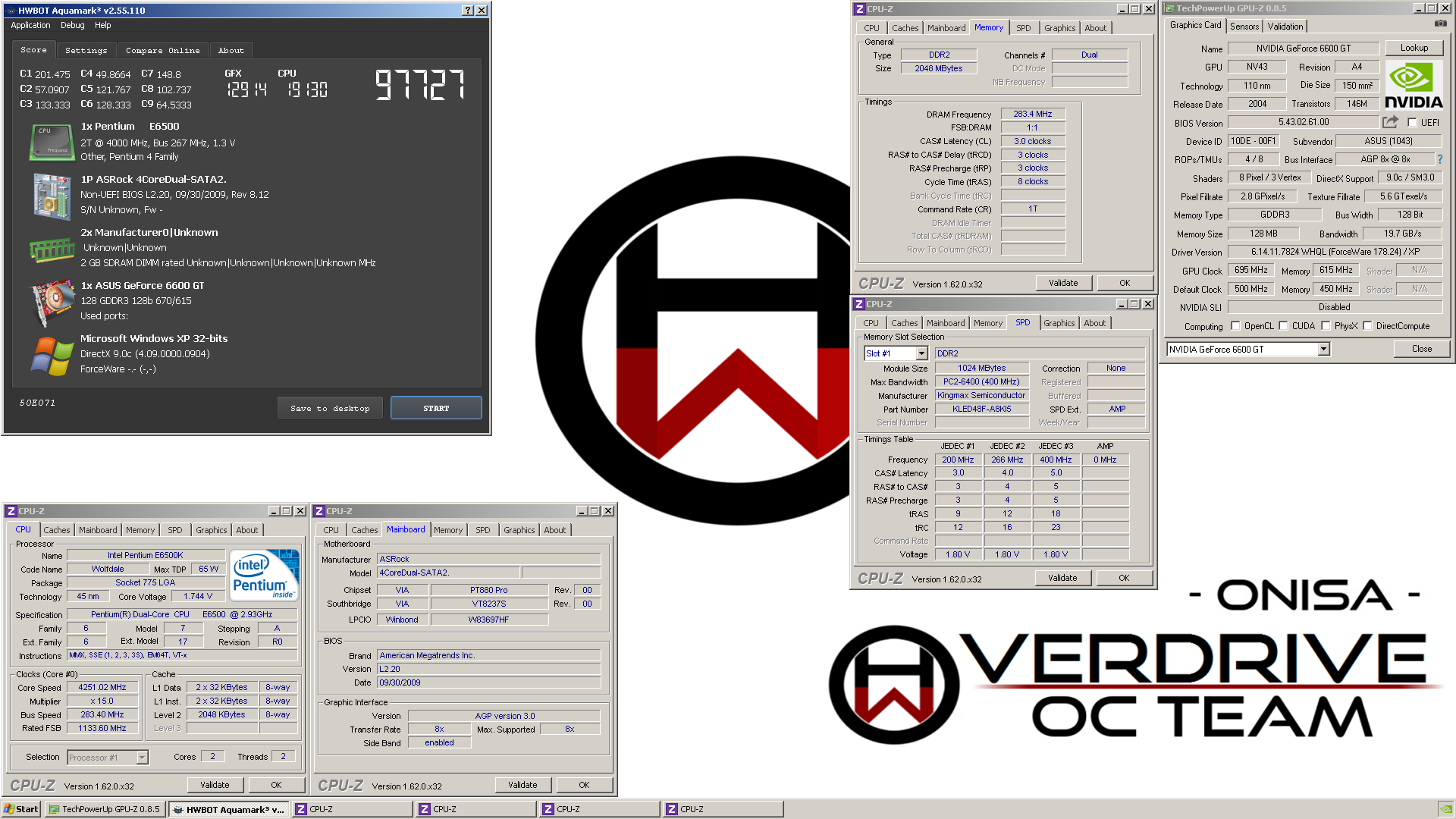1456x819 pixels.
Task: Open the Help menu in Aquamark
Action: 102,25
